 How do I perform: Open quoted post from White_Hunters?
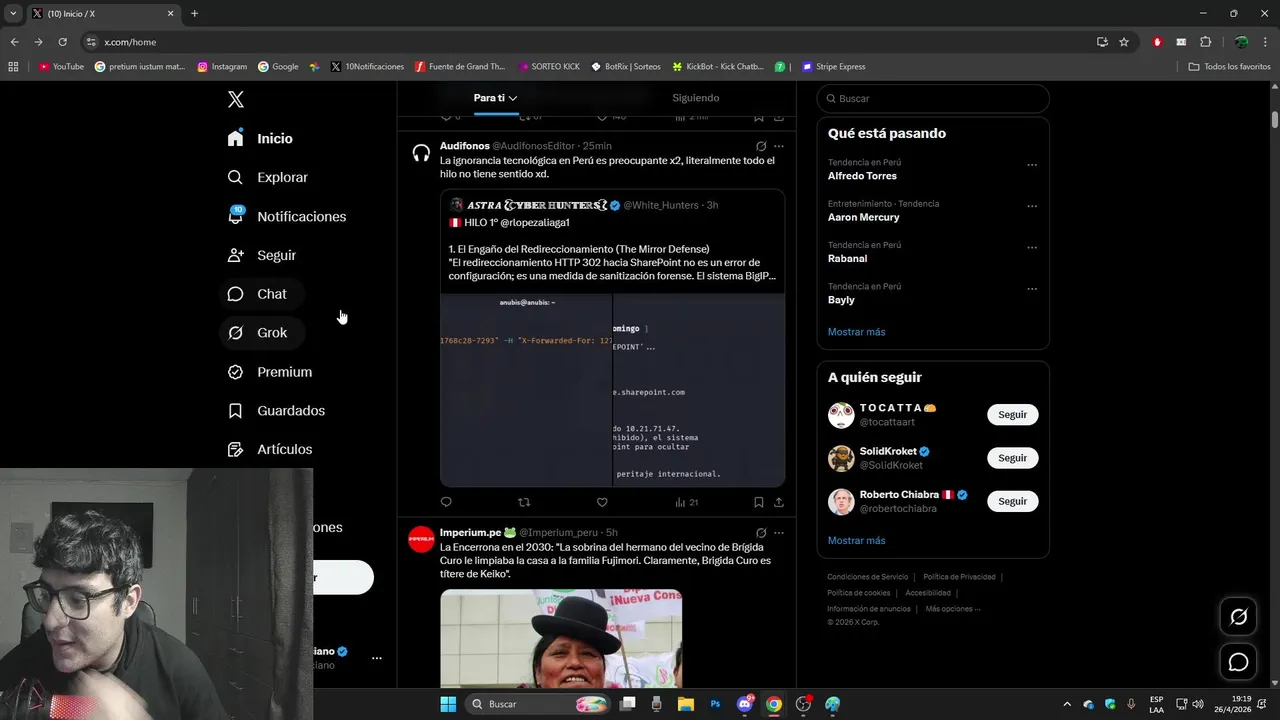(612, 338)
